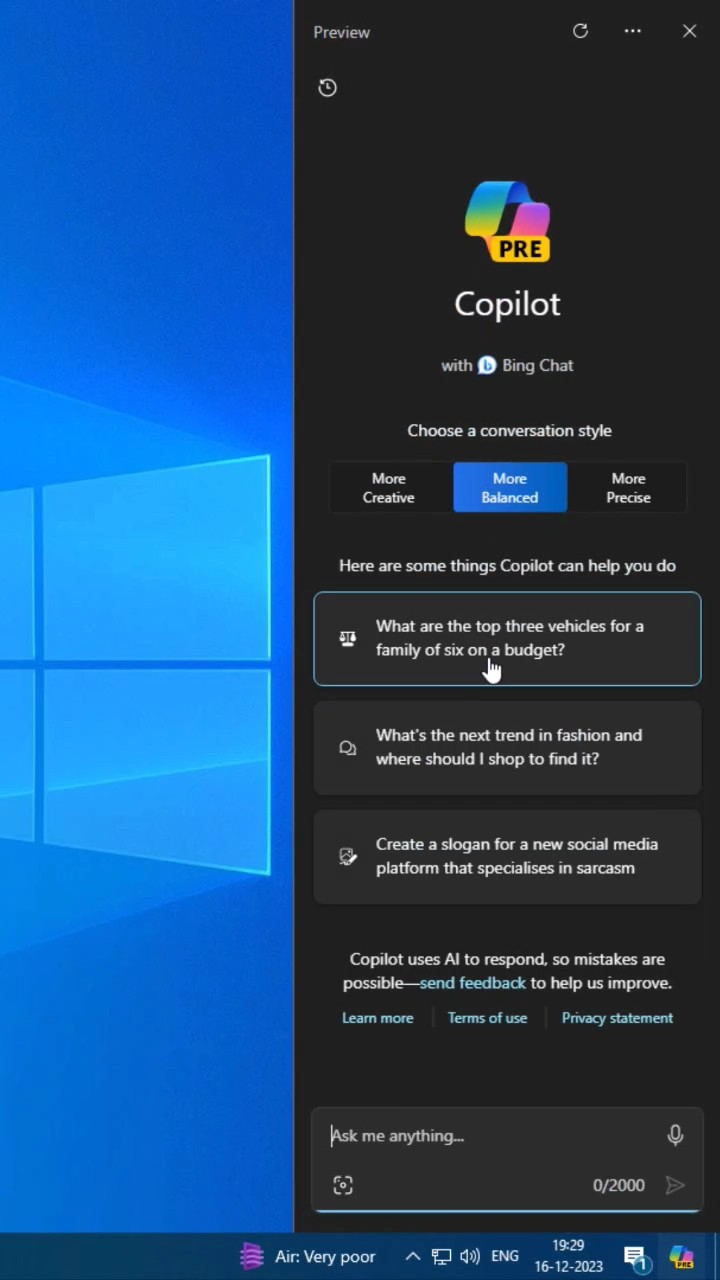
Task: Click the scales icon on vehicles card
Action: click(x=347, y=638)
